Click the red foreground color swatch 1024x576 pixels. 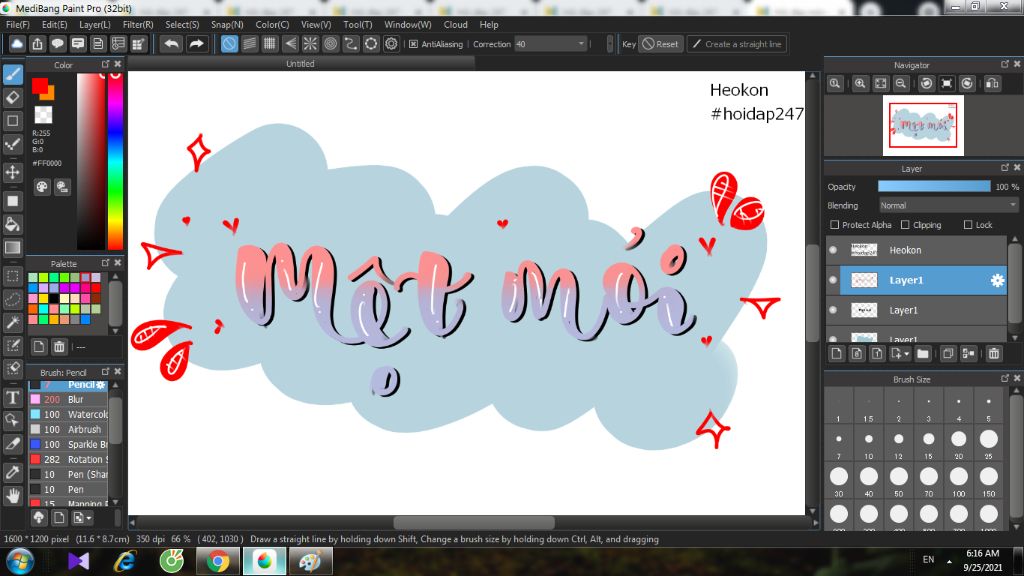40,86
